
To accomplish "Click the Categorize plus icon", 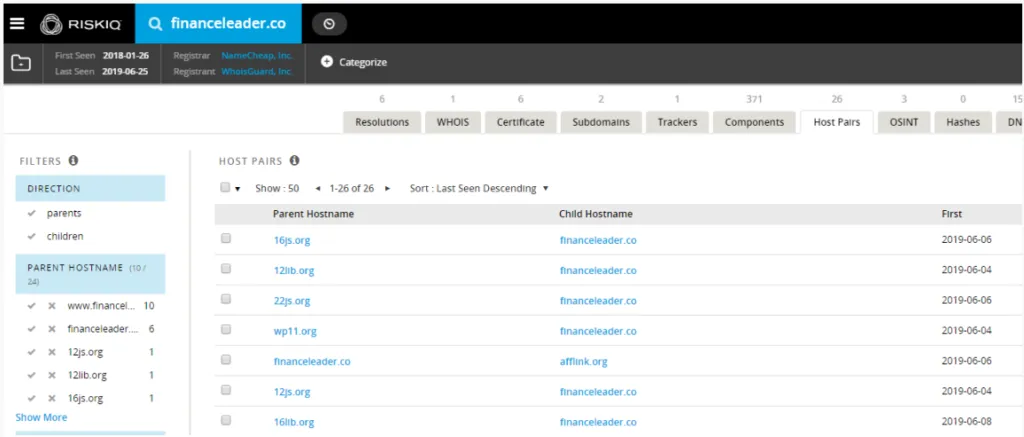I will [x=327, y=62].
